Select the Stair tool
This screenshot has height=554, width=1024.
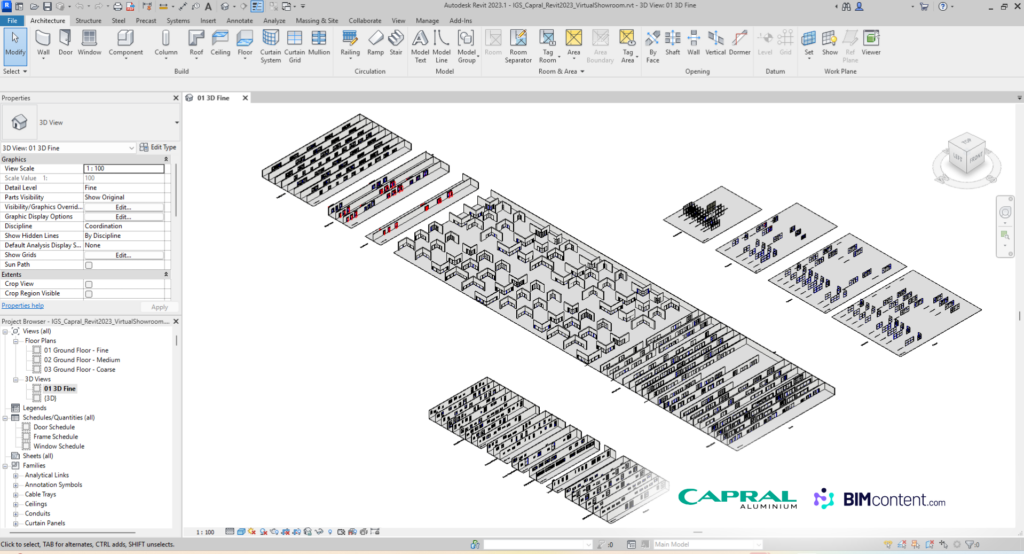[396, 44]
